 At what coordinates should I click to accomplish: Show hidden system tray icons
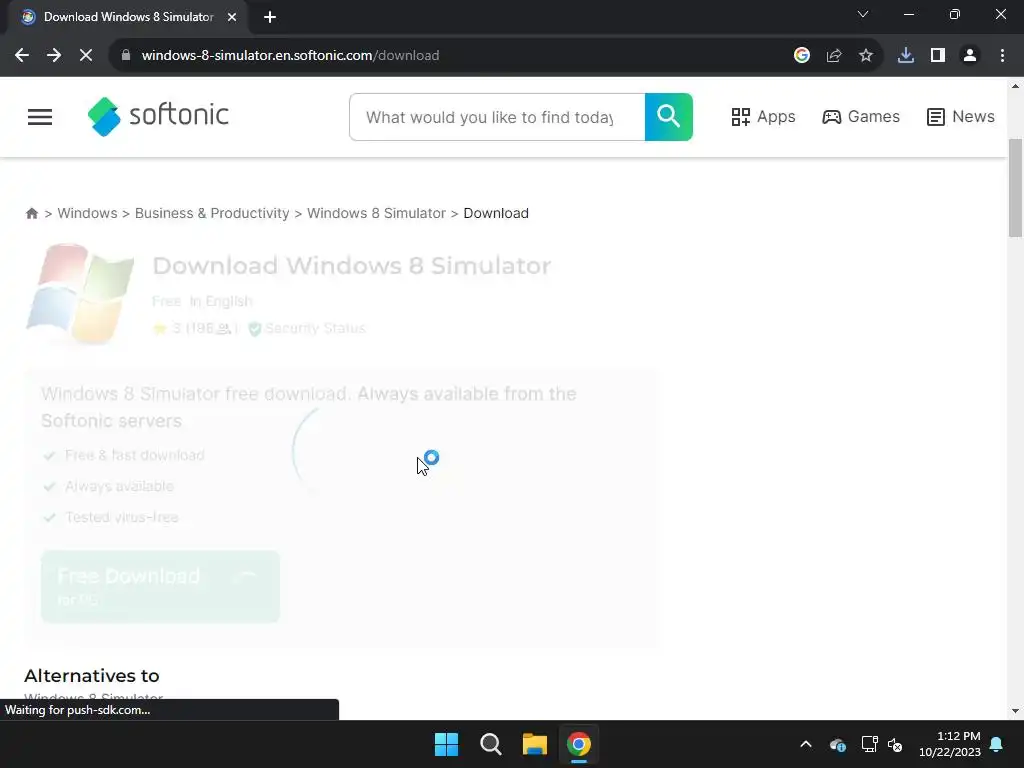(x=806, y=744)
